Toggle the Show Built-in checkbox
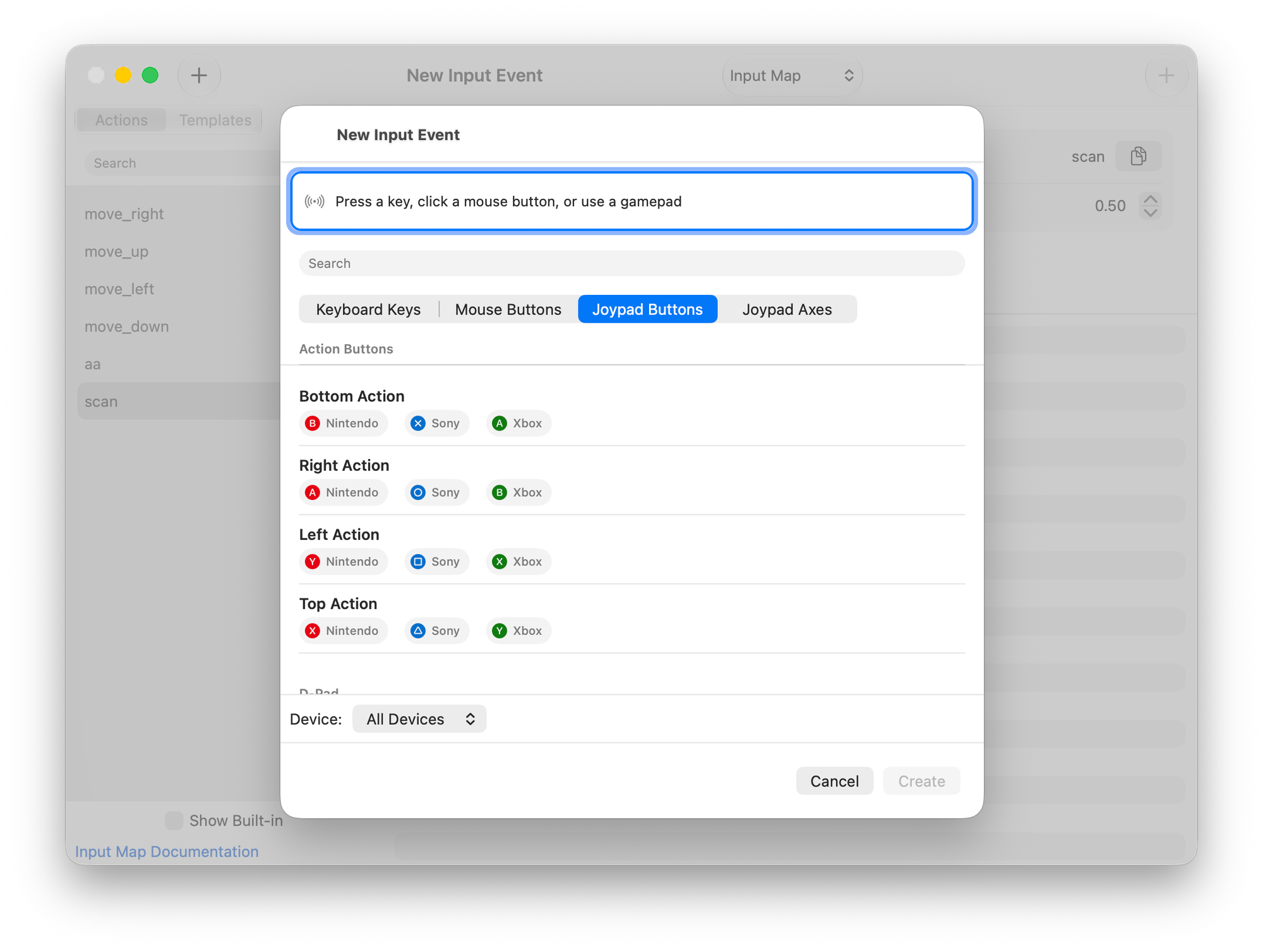 click(x=174, y=820)
